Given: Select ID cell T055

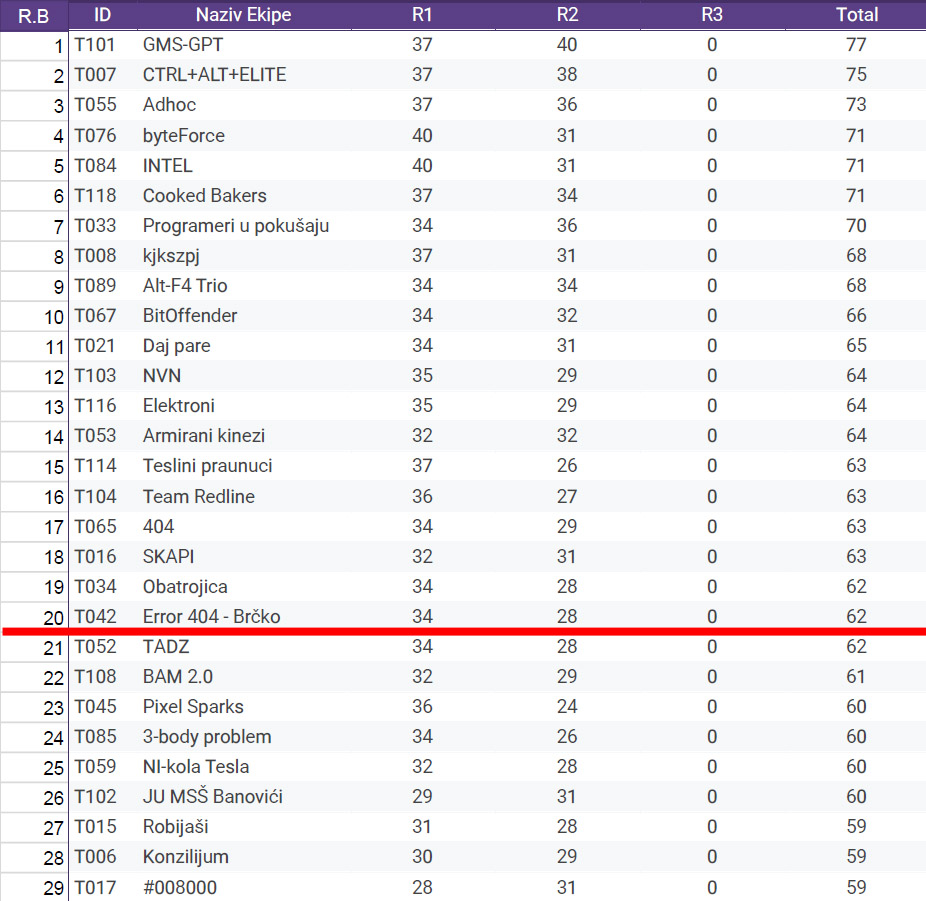Looking at the screenshot, I should click(95, 105).
